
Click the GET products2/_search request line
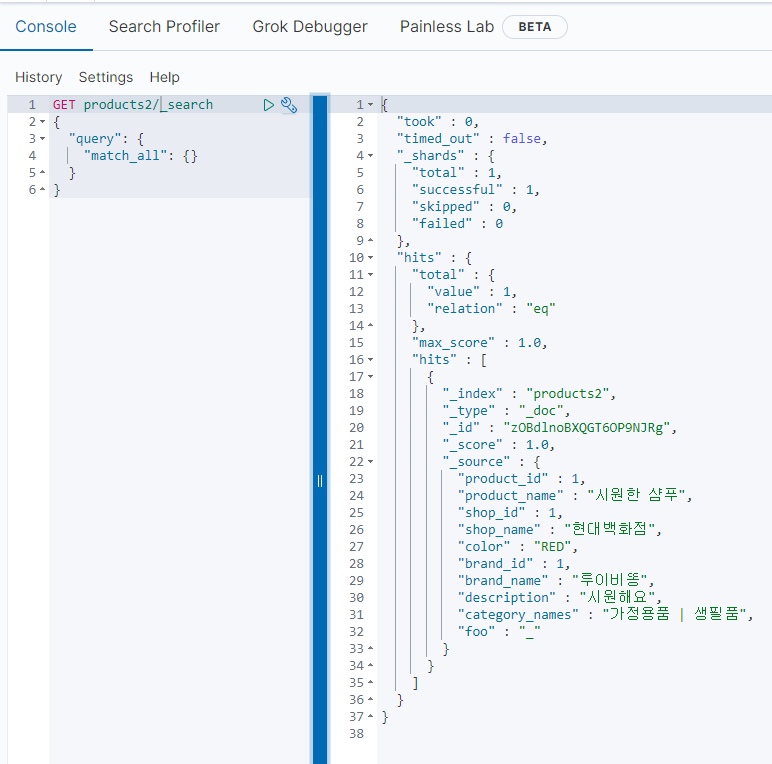coord(133,105)
